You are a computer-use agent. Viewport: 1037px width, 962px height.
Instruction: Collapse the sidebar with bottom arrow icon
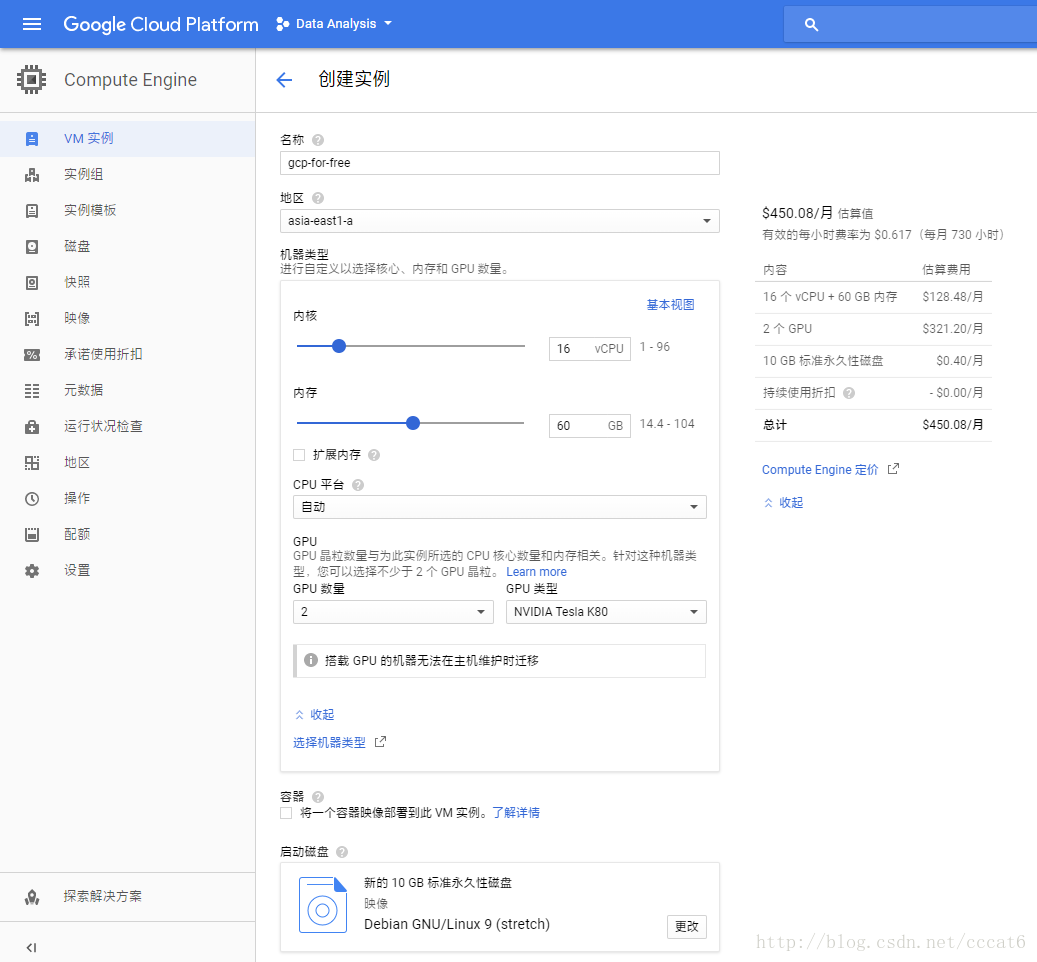[31, 947]
